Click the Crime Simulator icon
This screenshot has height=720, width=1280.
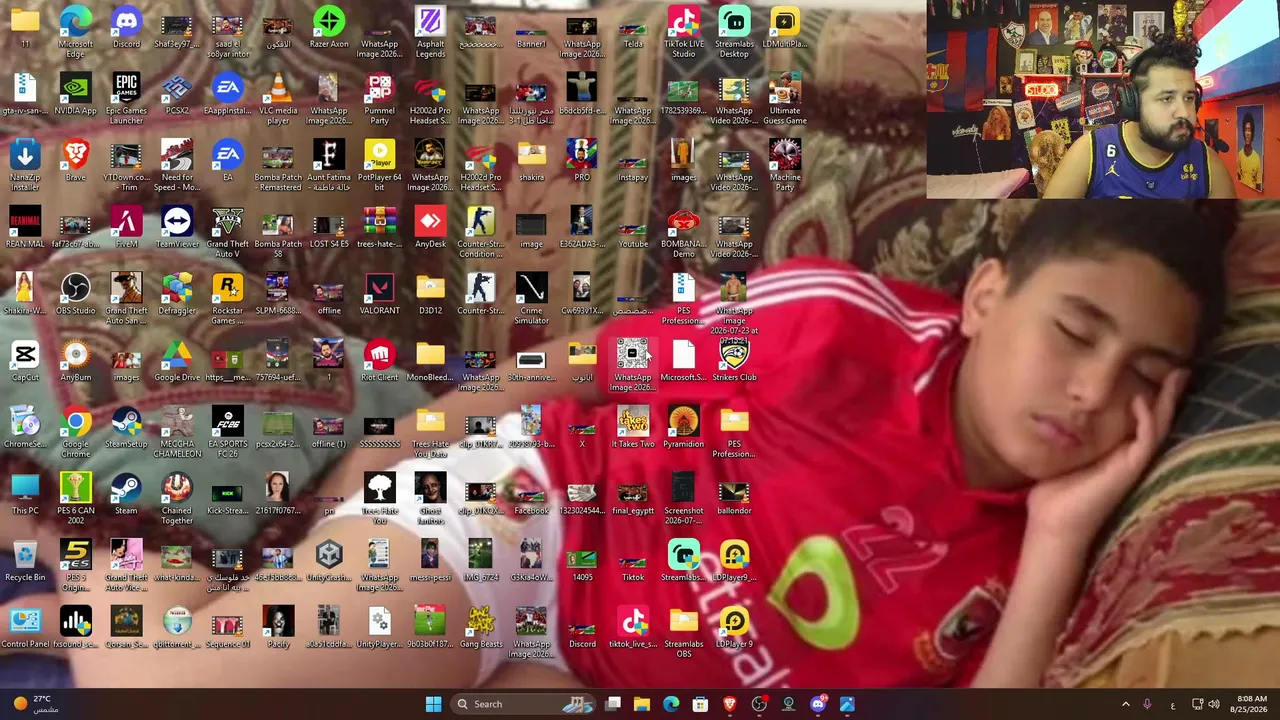pos(531,298)
